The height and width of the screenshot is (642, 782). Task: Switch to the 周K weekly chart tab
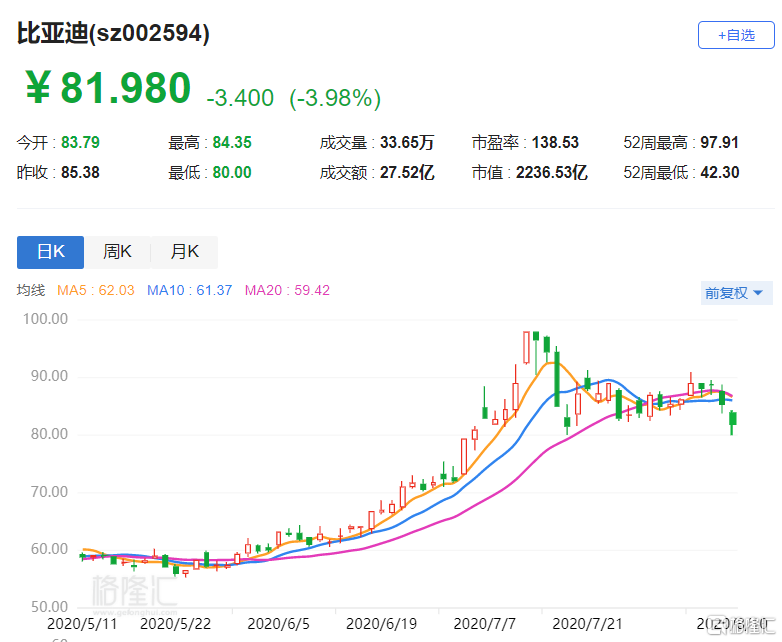117,252
